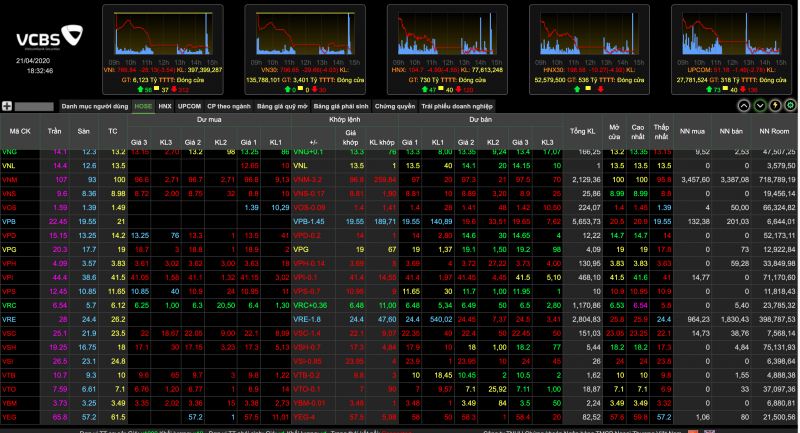Image resolution: width=800 pixels, height=433 pixels.
Task: Open Trái phiếu doanh nghiệp tab
Action: 457,106
